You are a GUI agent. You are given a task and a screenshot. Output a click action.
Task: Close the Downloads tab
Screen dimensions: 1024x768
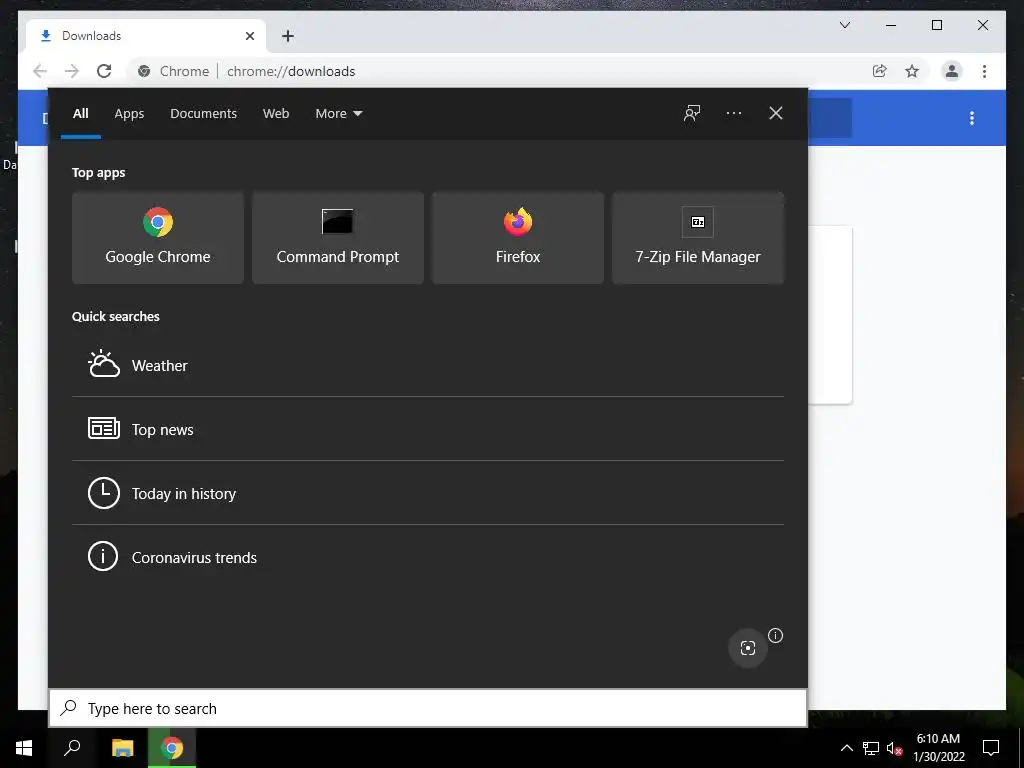point(249,36)
